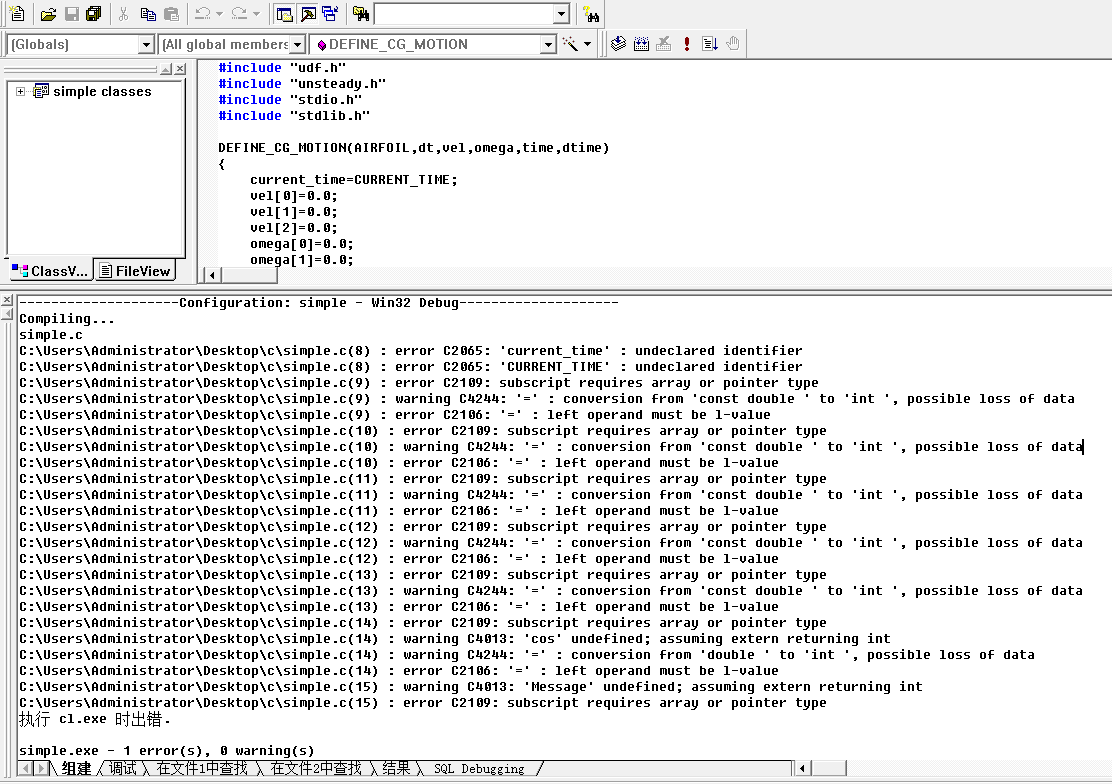Click the Save All icon

[94, 14]
